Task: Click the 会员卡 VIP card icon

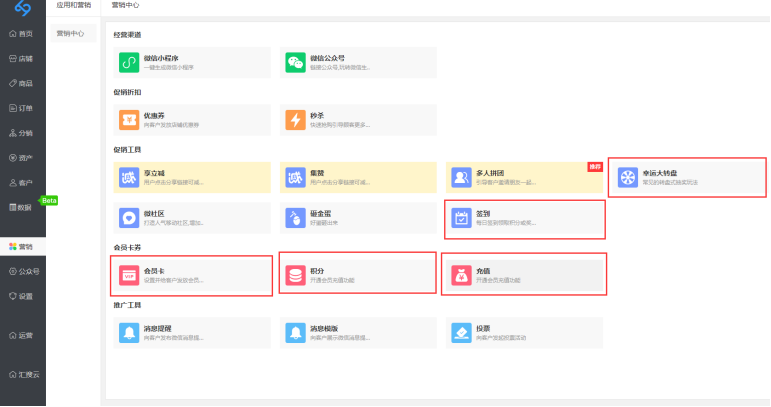Action: coord(129,275)
